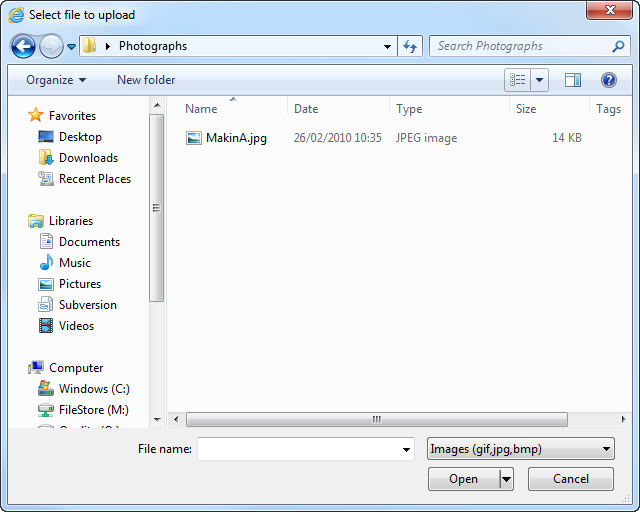Click the refresh button beside address bar
Viewport: 640px width, 512px height.
(410, 46)
